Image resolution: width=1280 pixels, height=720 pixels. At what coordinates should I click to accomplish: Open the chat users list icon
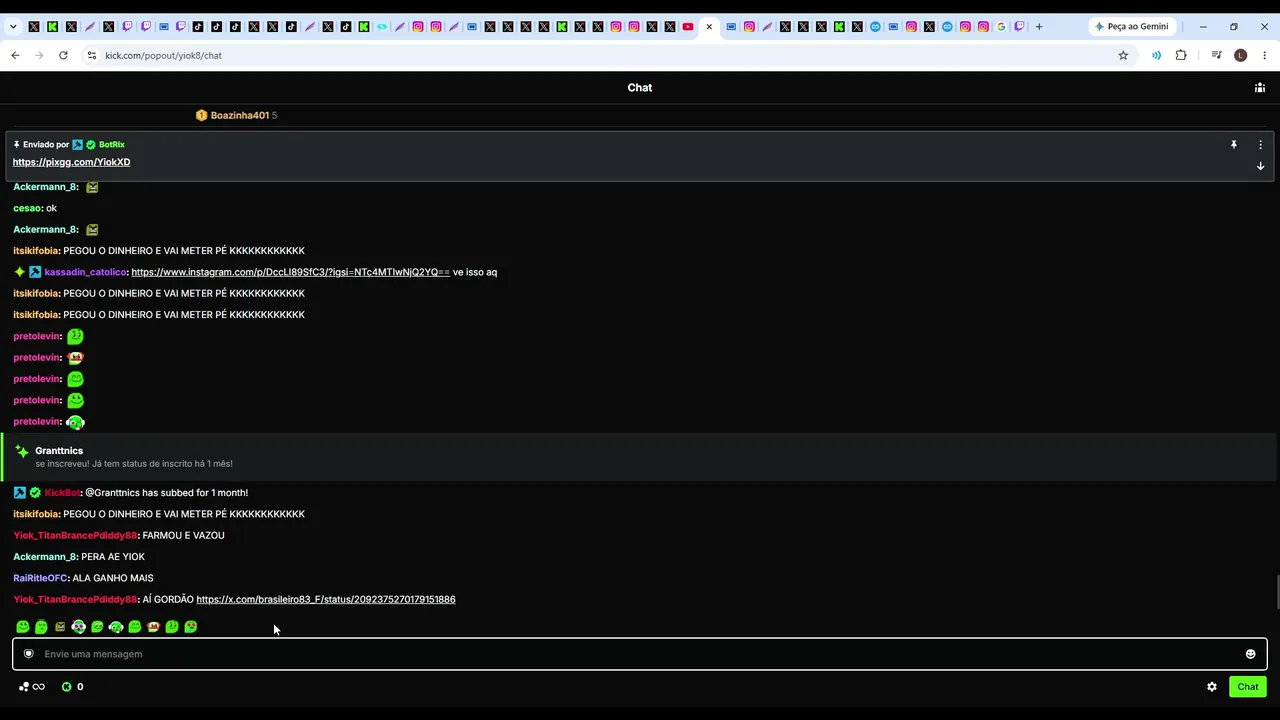1259,88
